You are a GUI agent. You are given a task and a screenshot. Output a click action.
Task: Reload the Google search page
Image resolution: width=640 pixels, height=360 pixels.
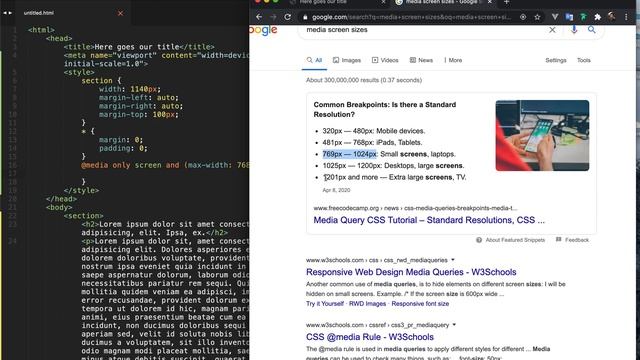point(288,17)
